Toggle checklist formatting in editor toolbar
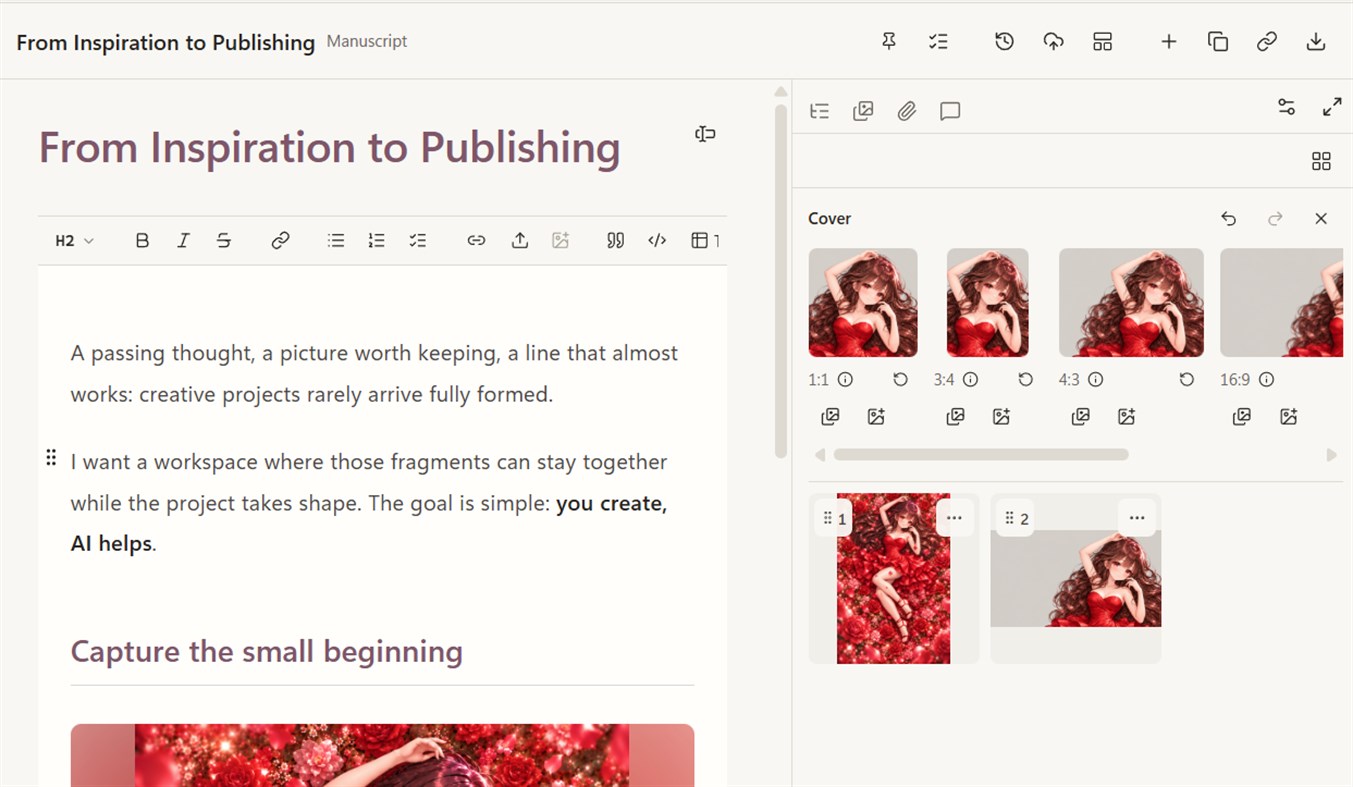 coord(417,240)
